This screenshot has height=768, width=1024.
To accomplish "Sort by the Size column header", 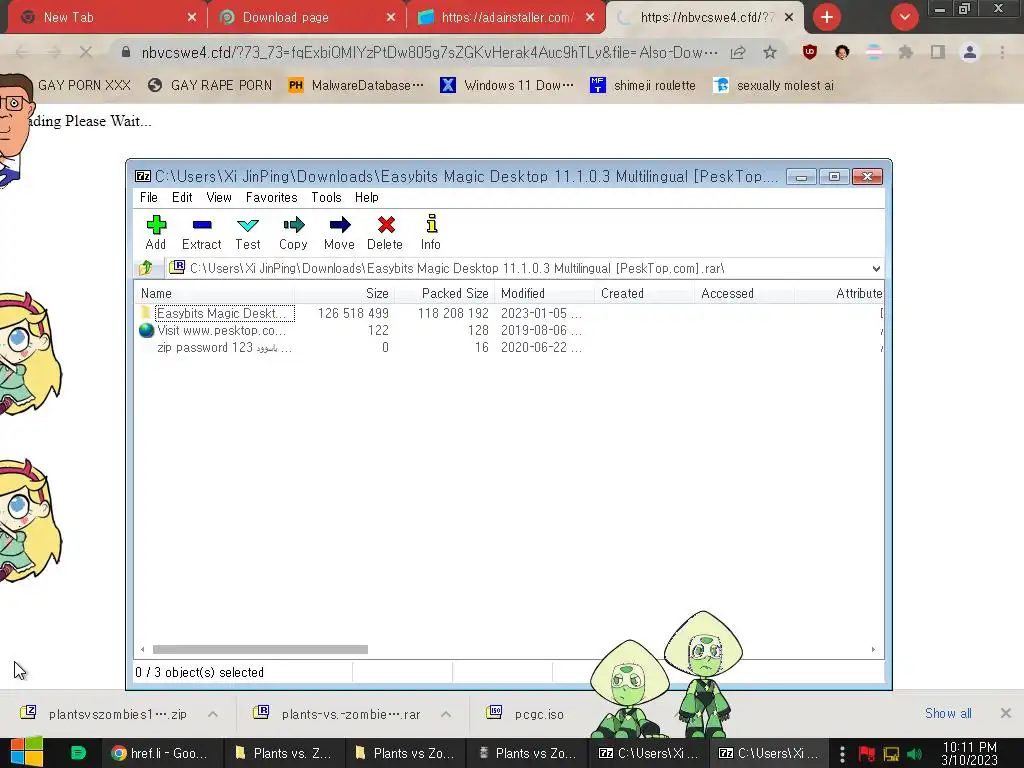I will [x=344, y=293].
